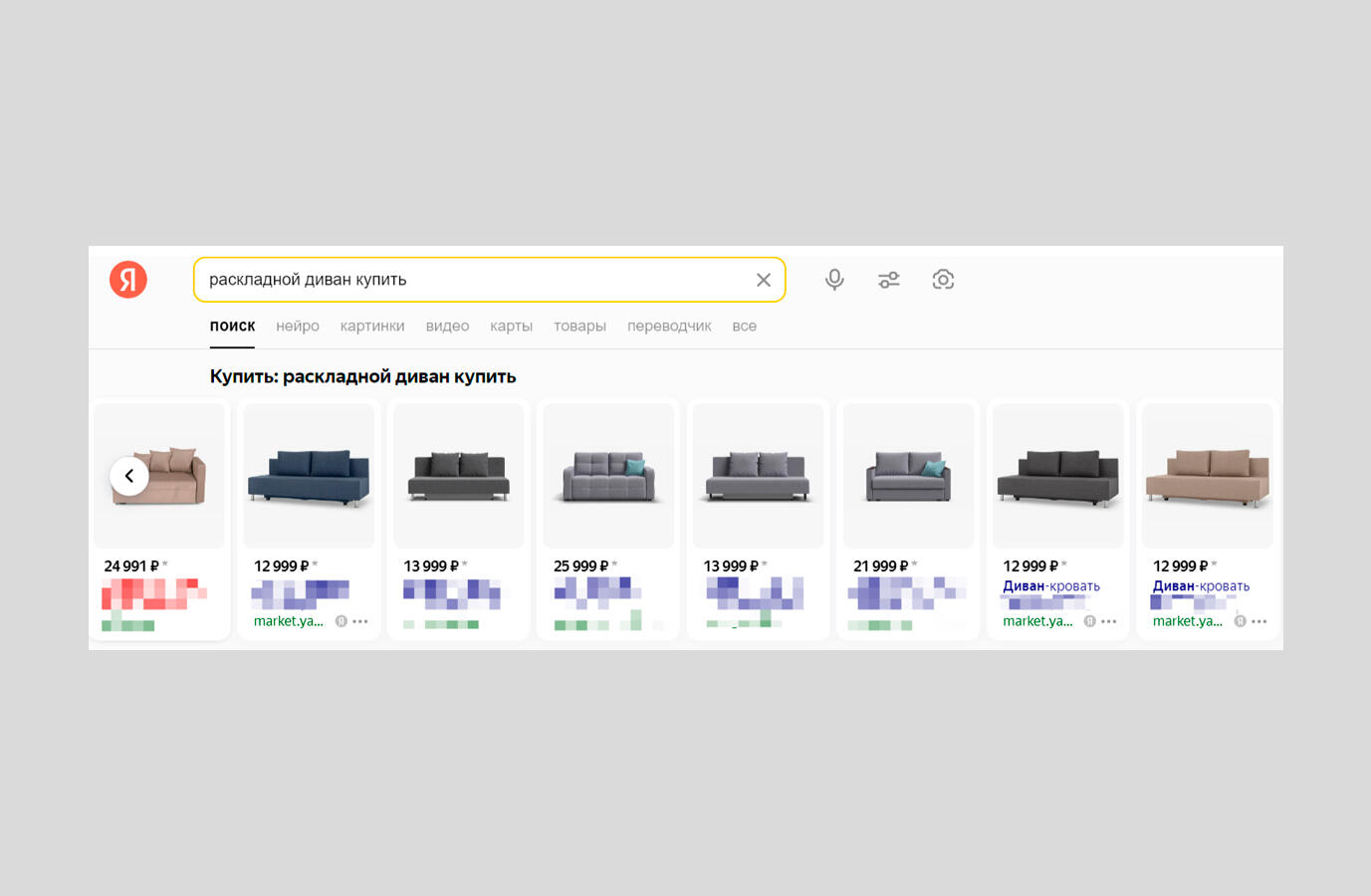Viewport: 1371px width, 896px height.
Task: Open the видео tab
Action: [x=447, y=326]
